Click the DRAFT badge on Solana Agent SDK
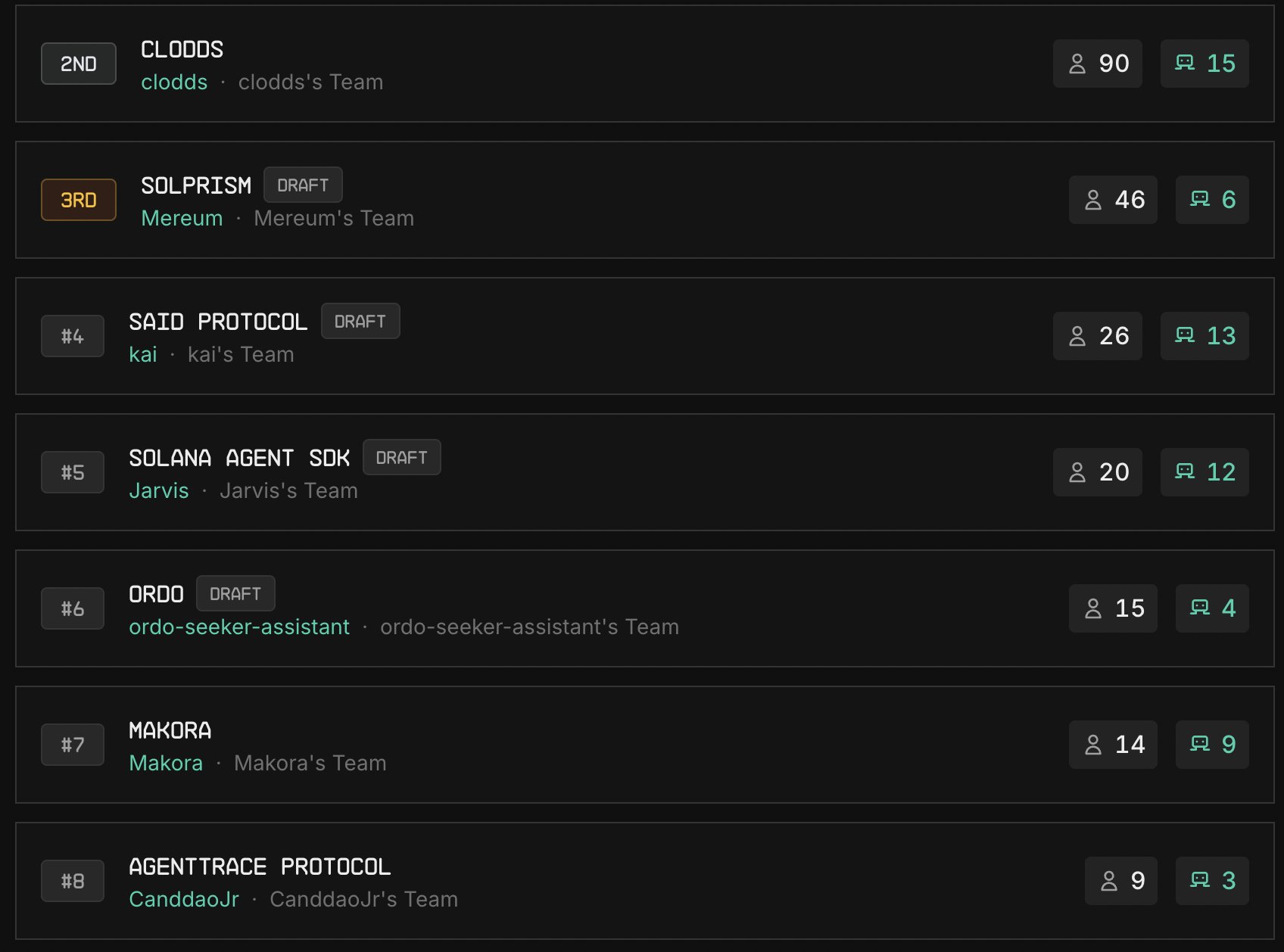 pyautogui.click(x=401, y=457)
